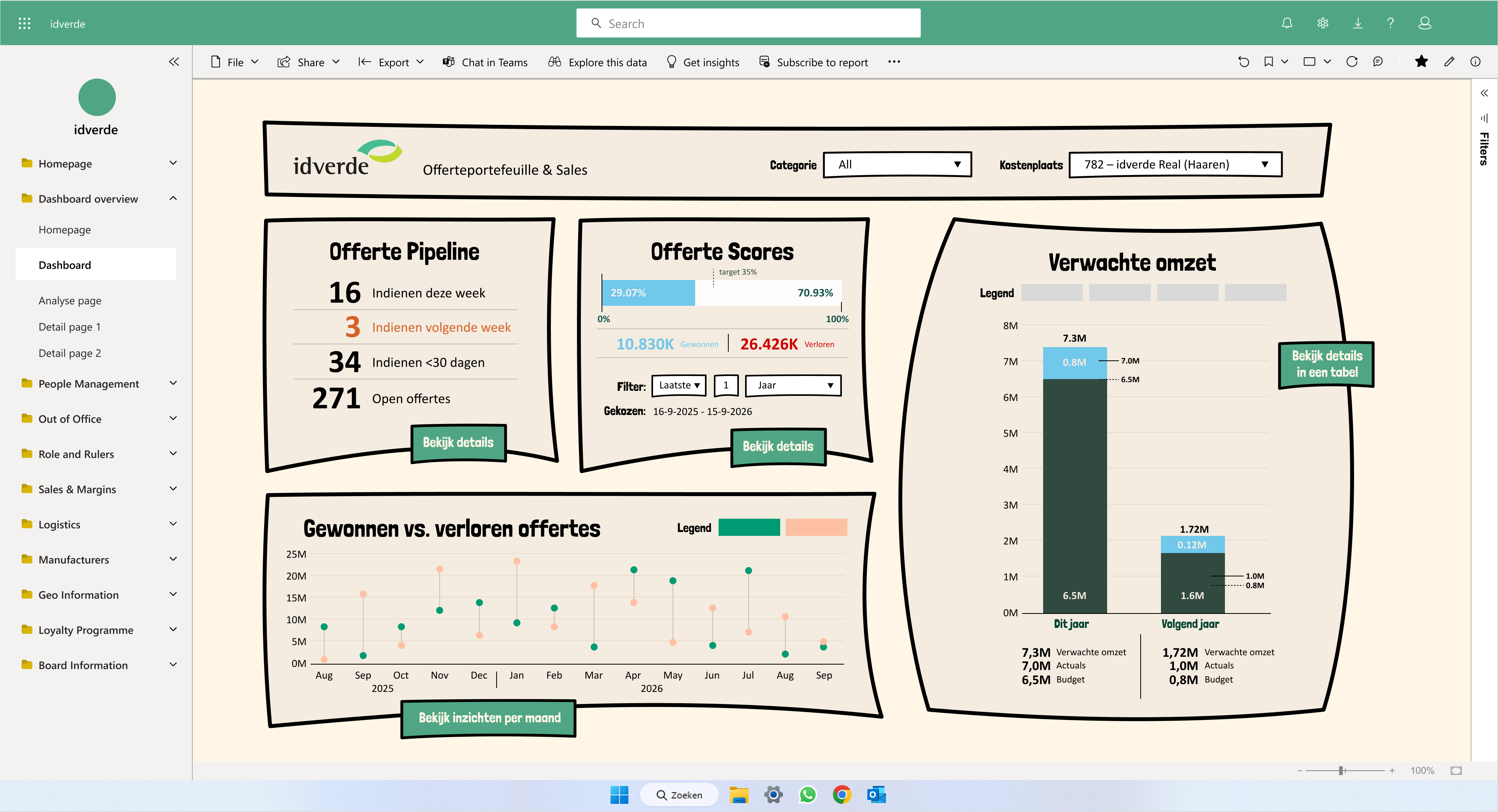This screenshot has width=1498, height=812.
Task: Open the Export menu
Action: (391, 62)
